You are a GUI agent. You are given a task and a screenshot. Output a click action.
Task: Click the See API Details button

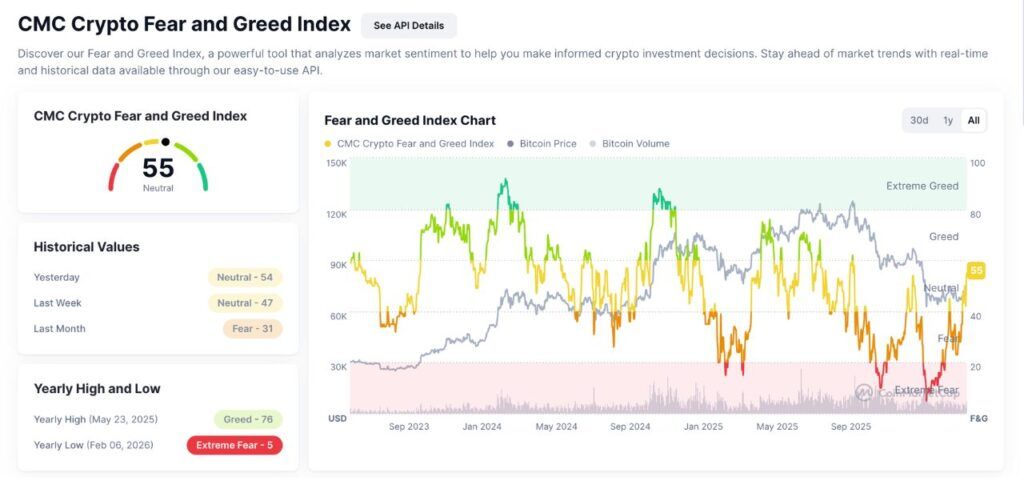tap(409, 25)
